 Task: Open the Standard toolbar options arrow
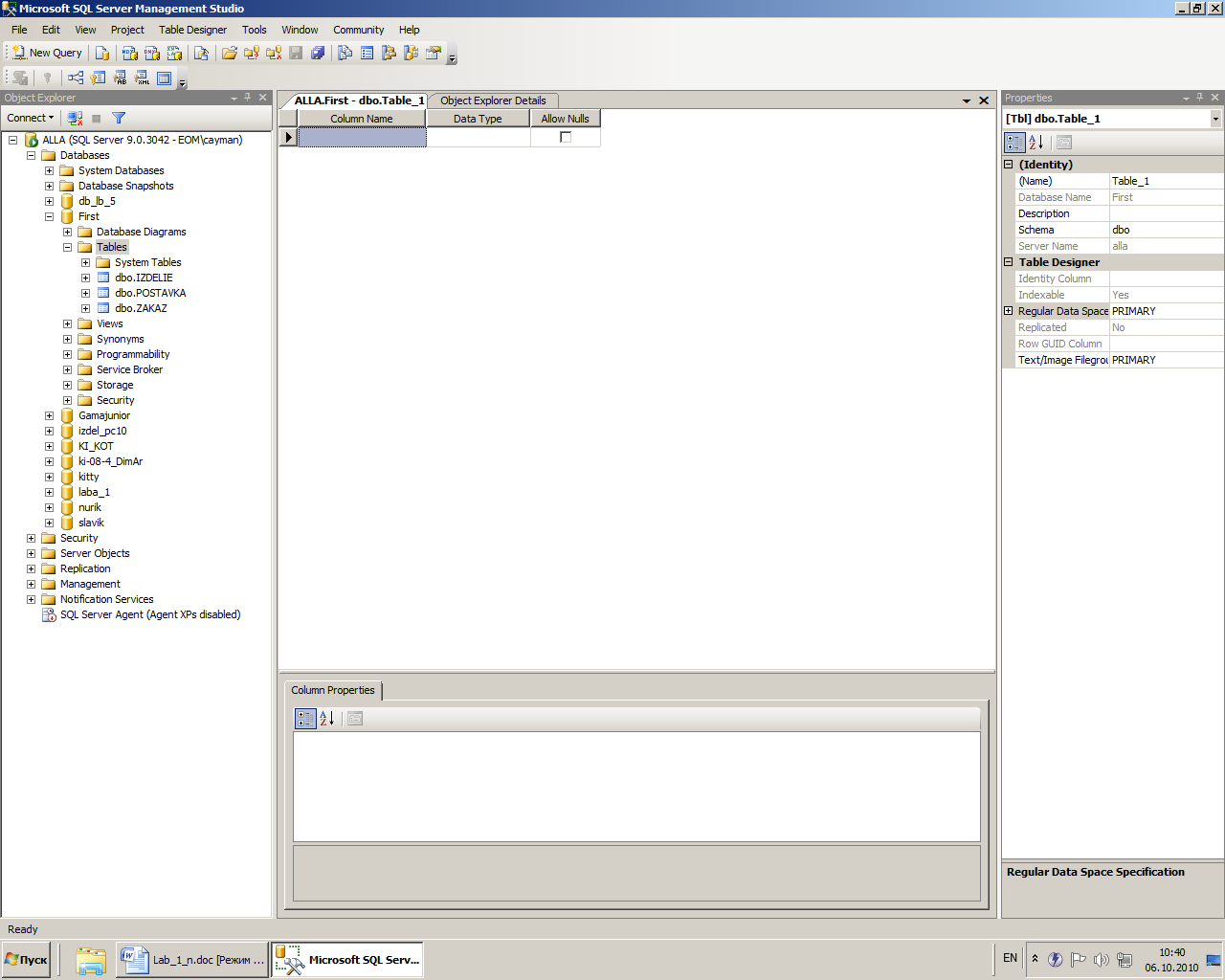click(452, 56)
